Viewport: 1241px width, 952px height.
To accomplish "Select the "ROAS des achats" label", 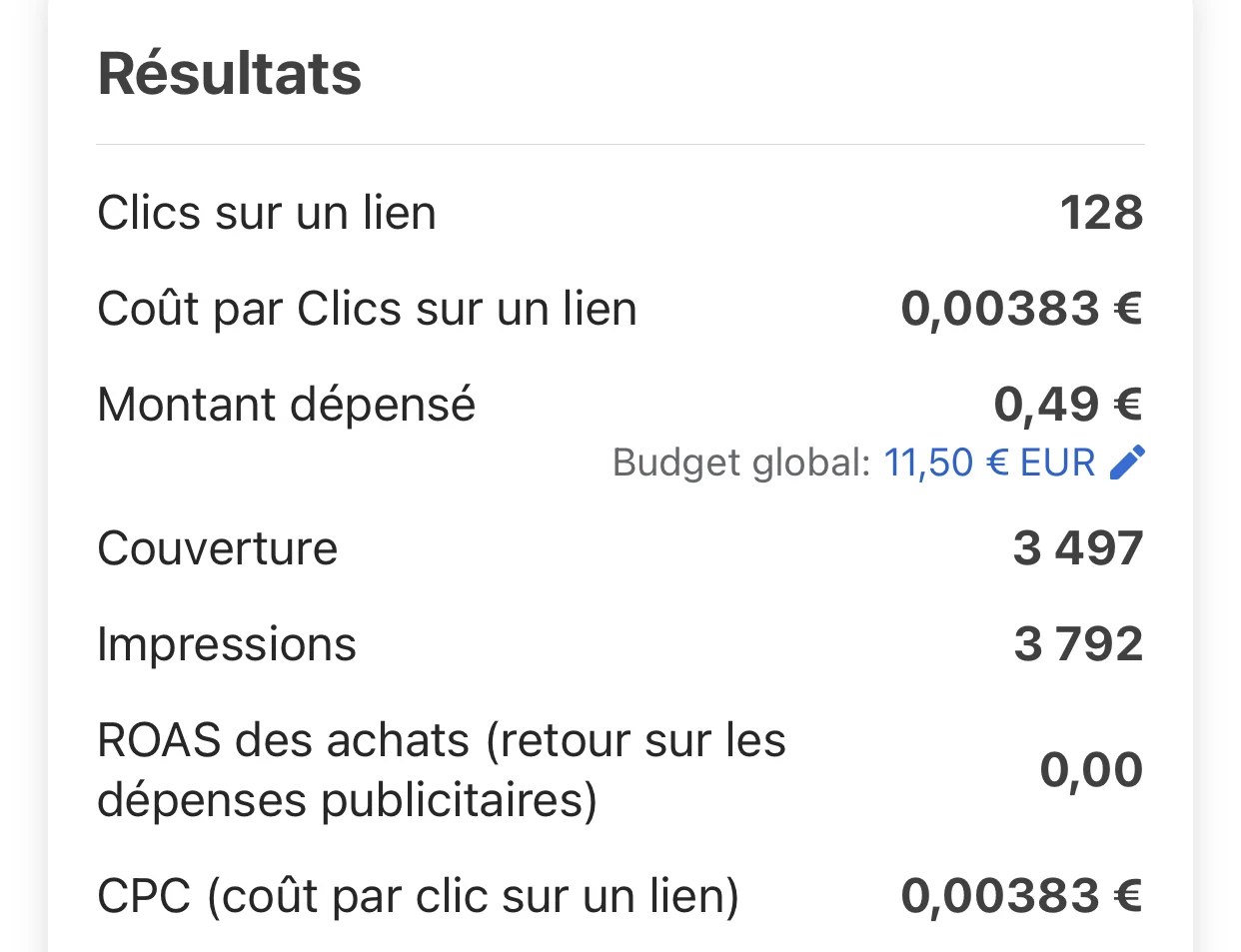I will pos(441,769).
